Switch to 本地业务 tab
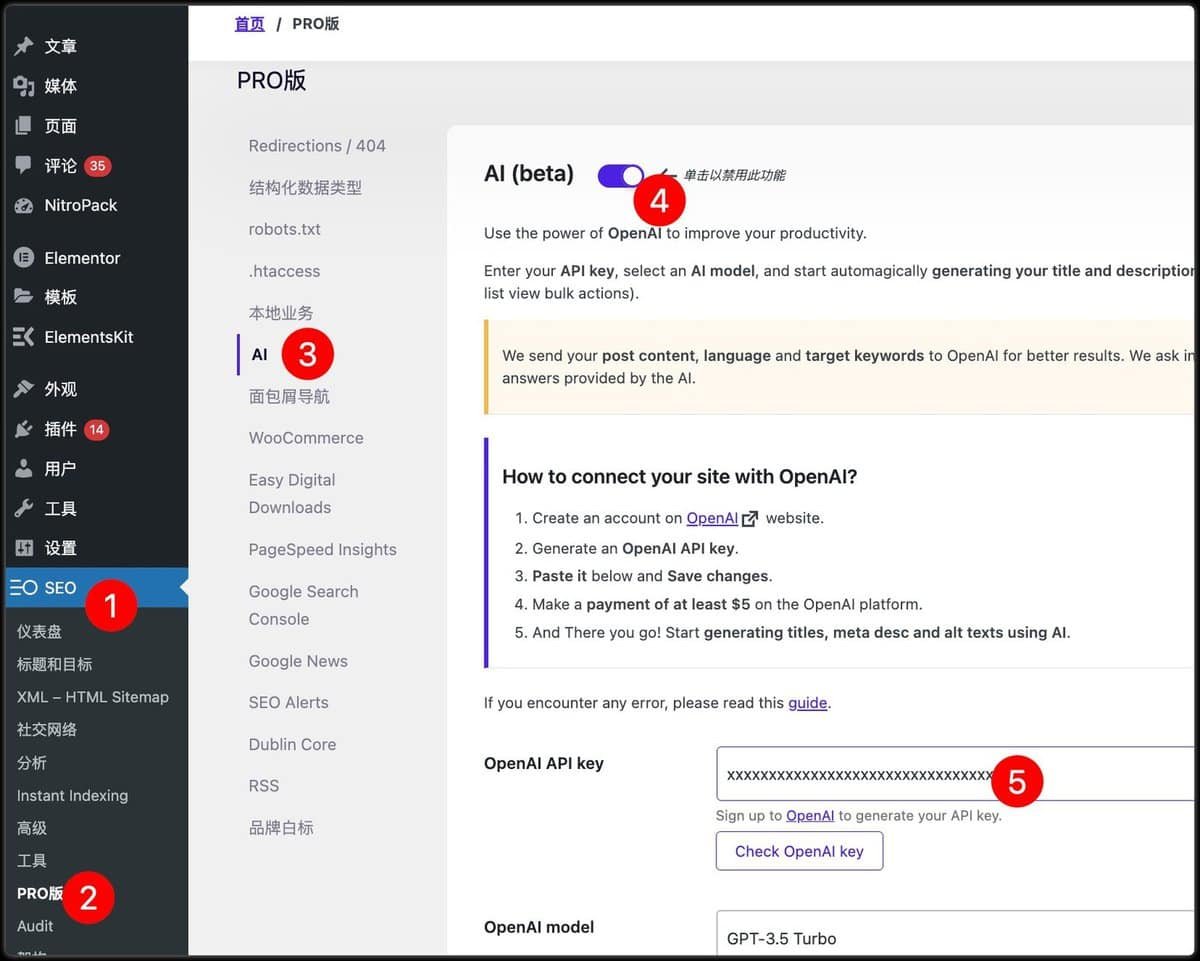 [x=281, y=313]
